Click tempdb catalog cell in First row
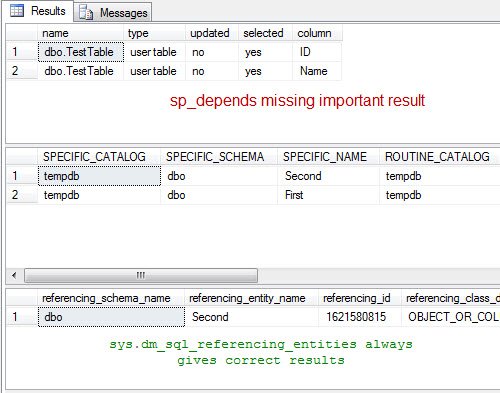Viewport: 500px width, 393px height. [x=99, y=195]
